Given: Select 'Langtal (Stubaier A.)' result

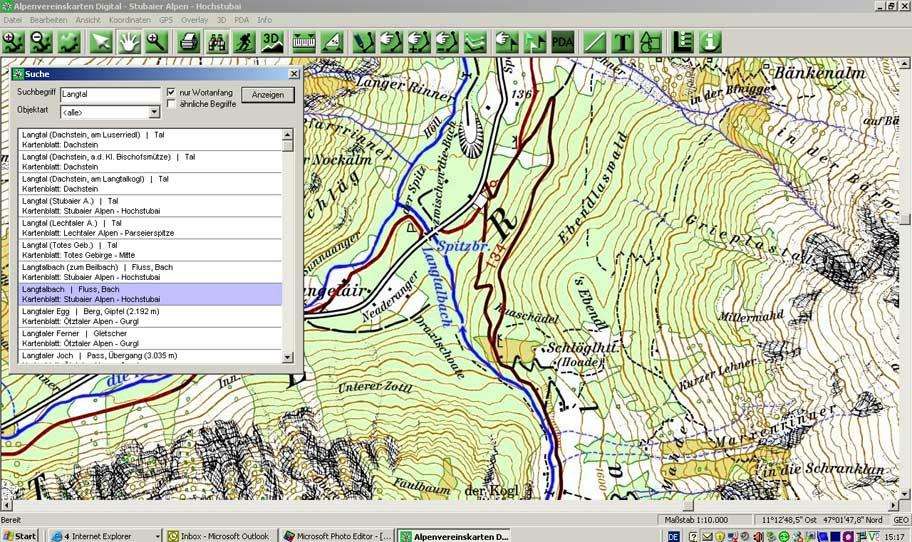Looking at the screenshot, I should pos(150,206).
